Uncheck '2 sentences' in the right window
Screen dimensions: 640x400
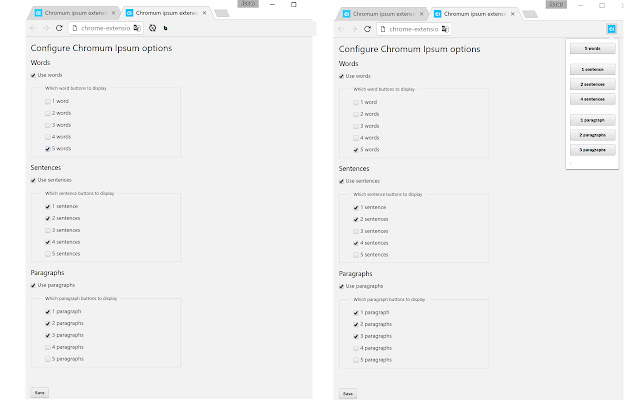coord(356,220)
